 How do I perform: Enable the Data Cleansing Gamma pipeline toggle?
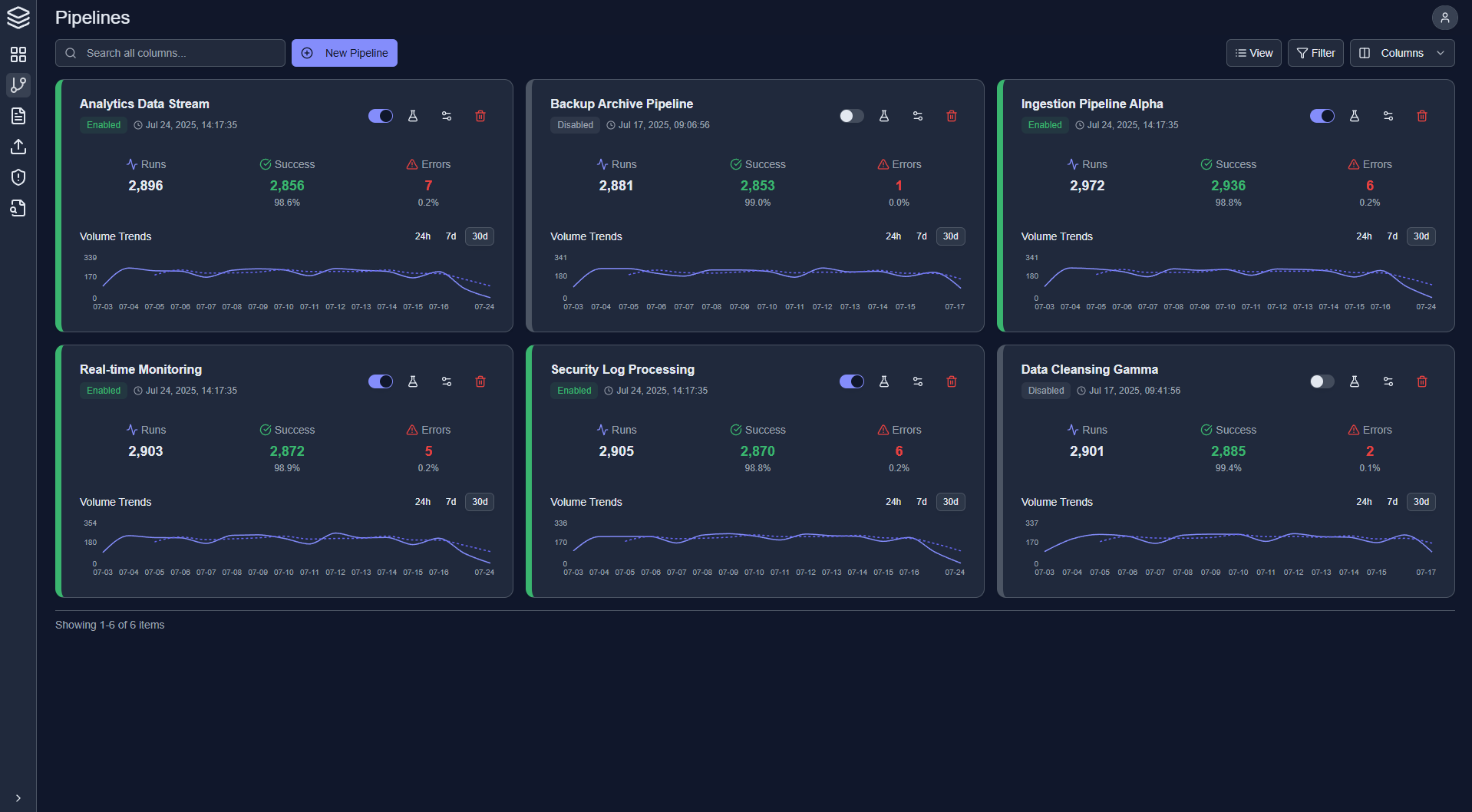click(1322, 381)
